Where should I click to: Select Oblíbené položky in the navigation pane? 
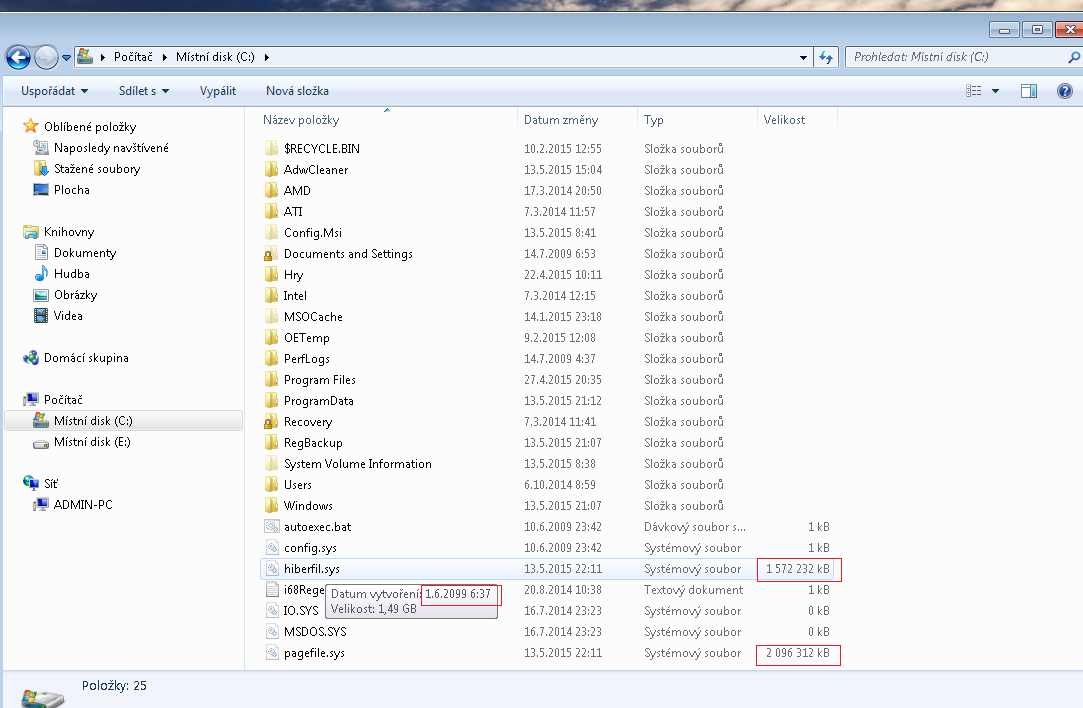[90, 127]
